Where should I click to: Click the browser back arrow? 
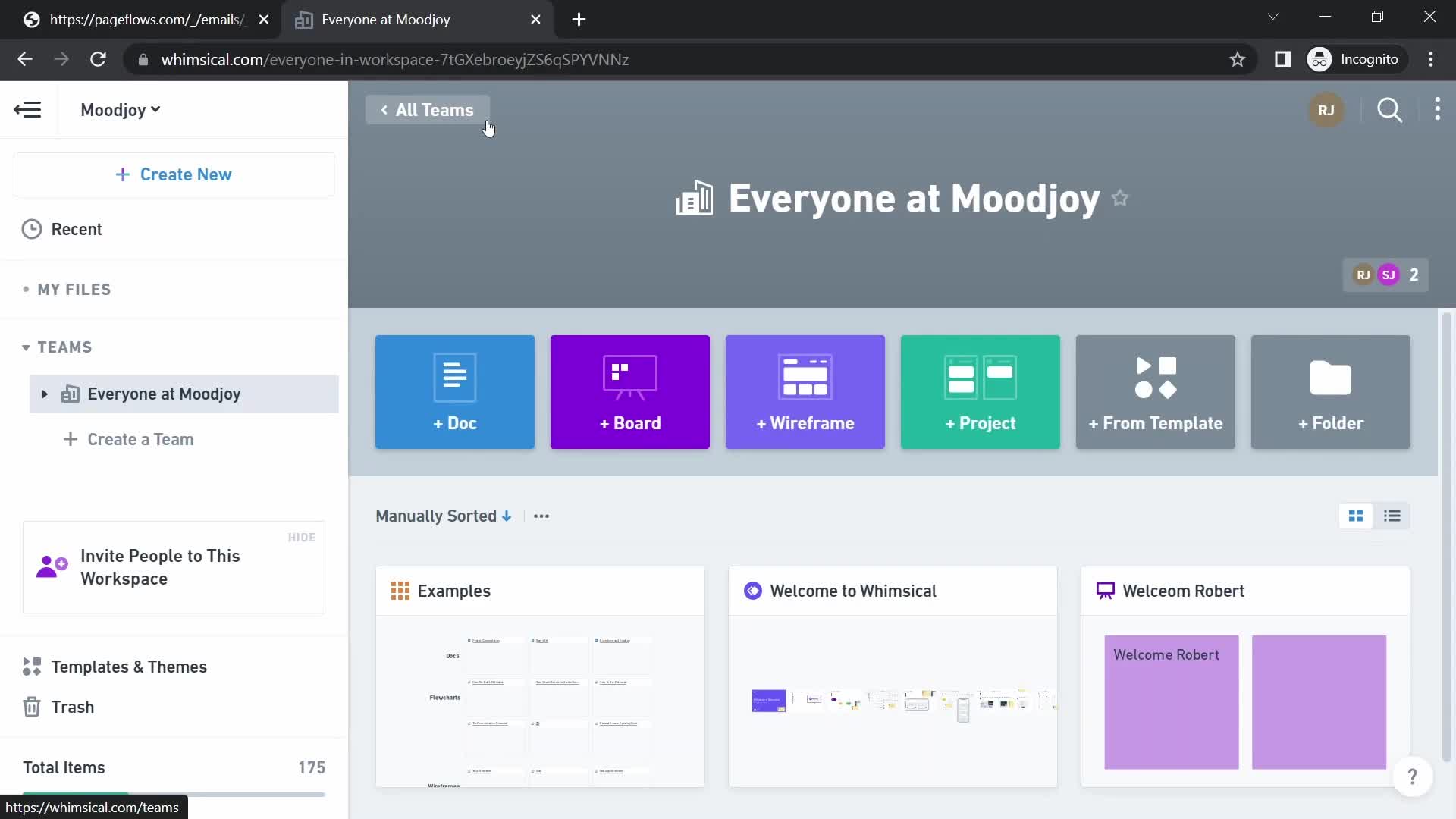click(25, 59)
